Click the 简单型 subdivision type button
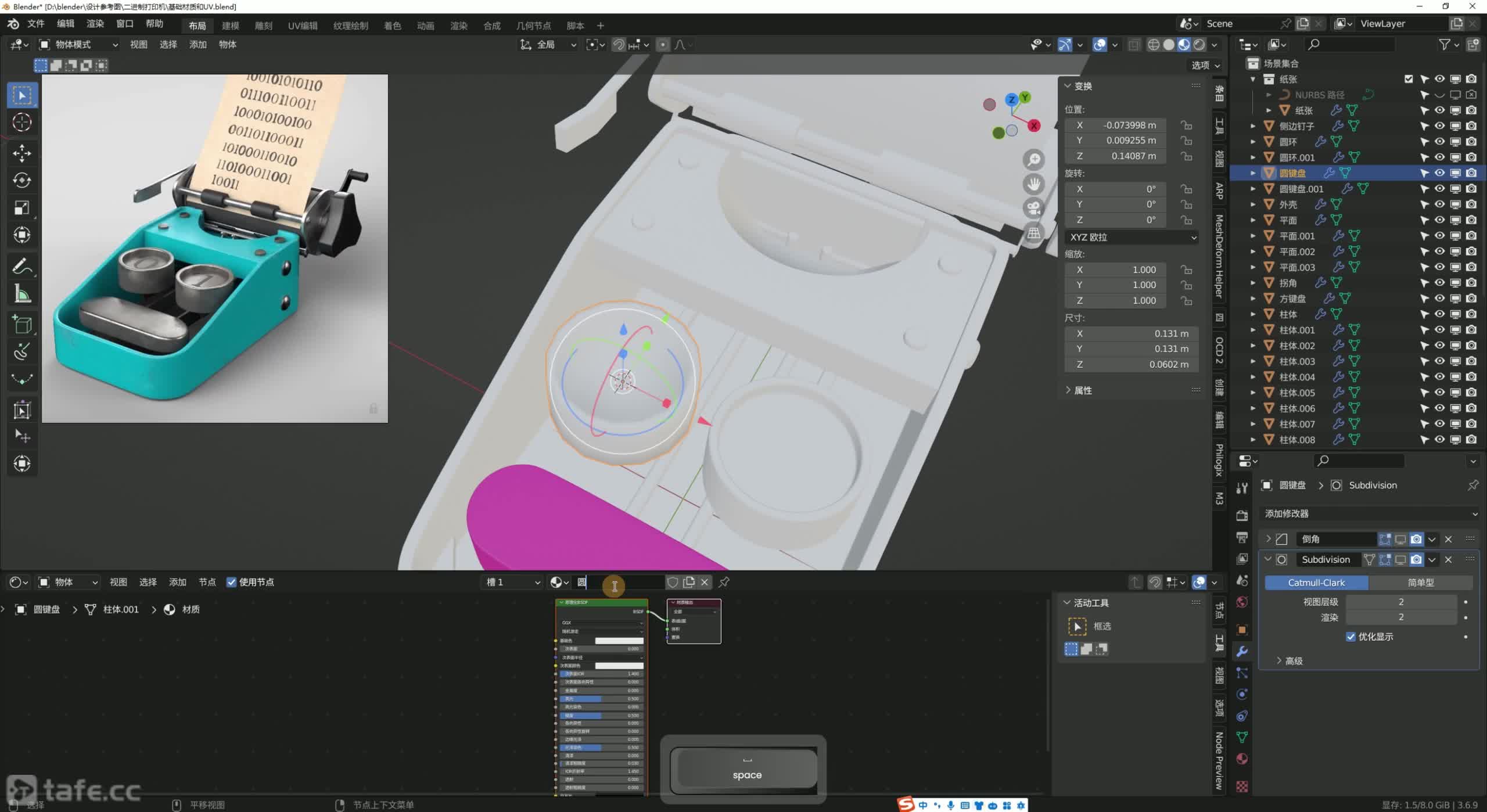The height and width of the screenshot is (812, 1487). pos(1420,583)
